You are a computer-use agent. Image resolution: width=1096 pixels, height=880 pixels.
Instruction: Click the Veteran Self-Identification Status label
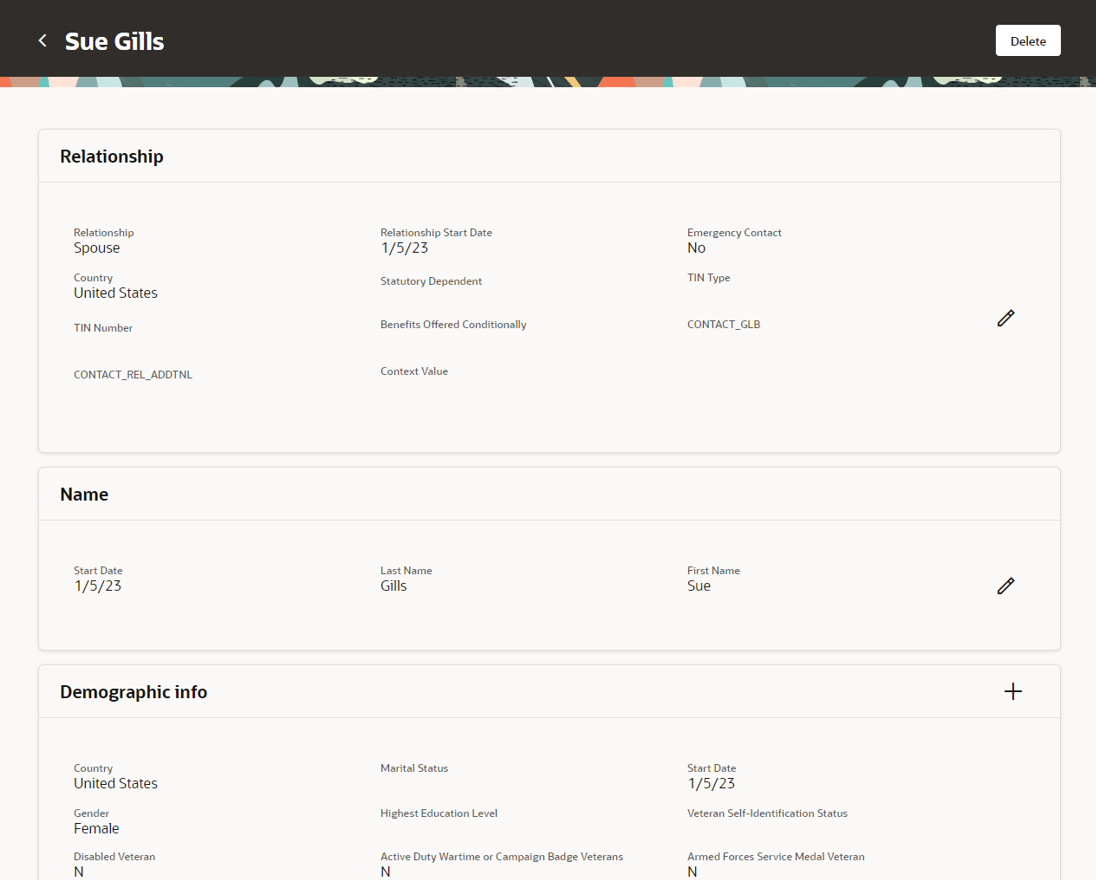click(x=767, y=814)
